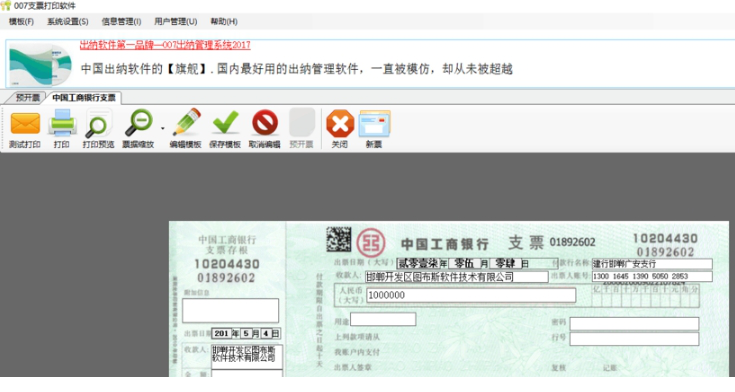
Task: Click the 人民币 amount field 1000000
Action: pyautogui.click(x=471, y=295)
